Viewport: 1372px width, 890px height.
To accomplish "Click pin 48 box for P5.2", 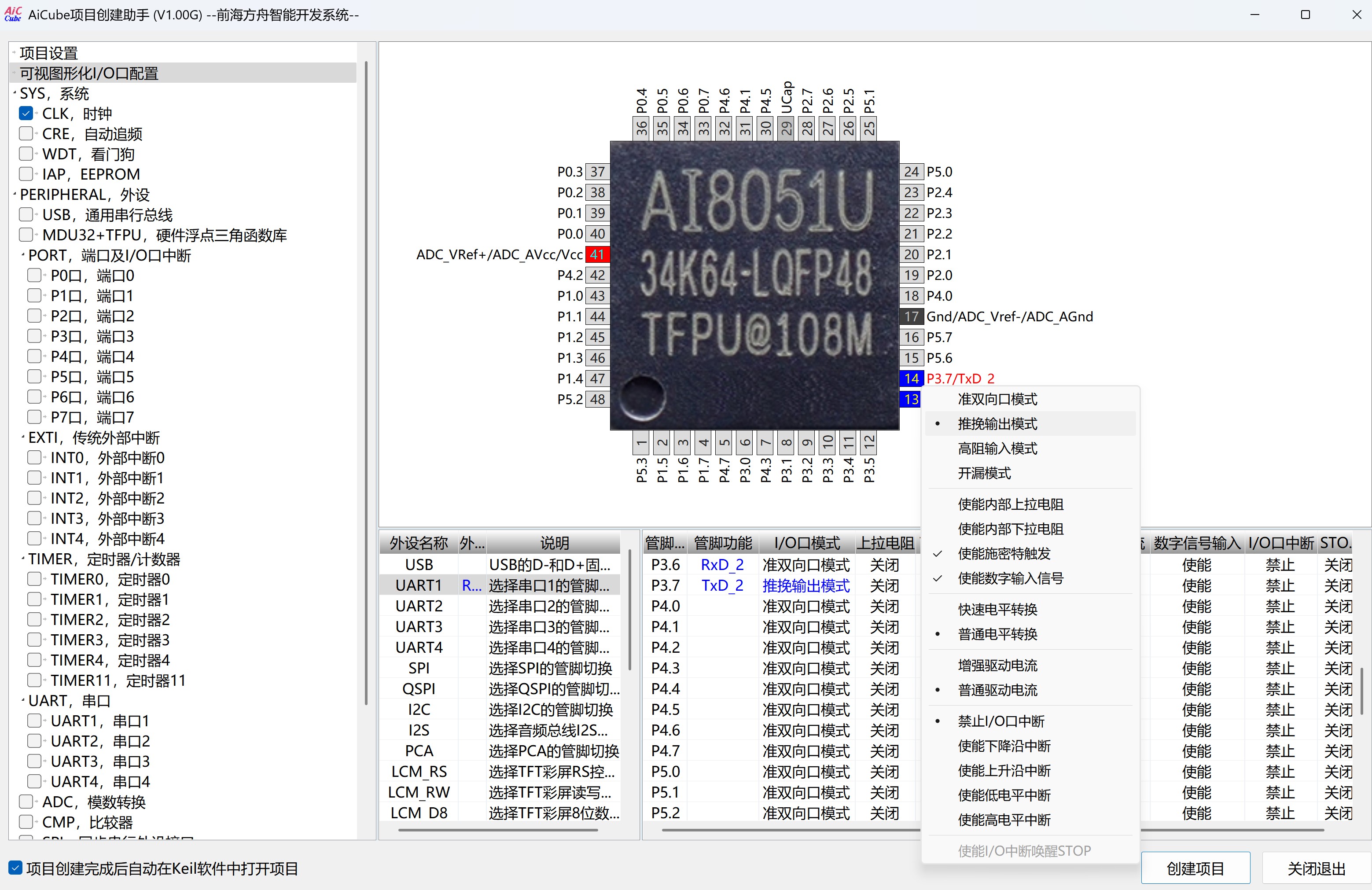I will 597,399.
